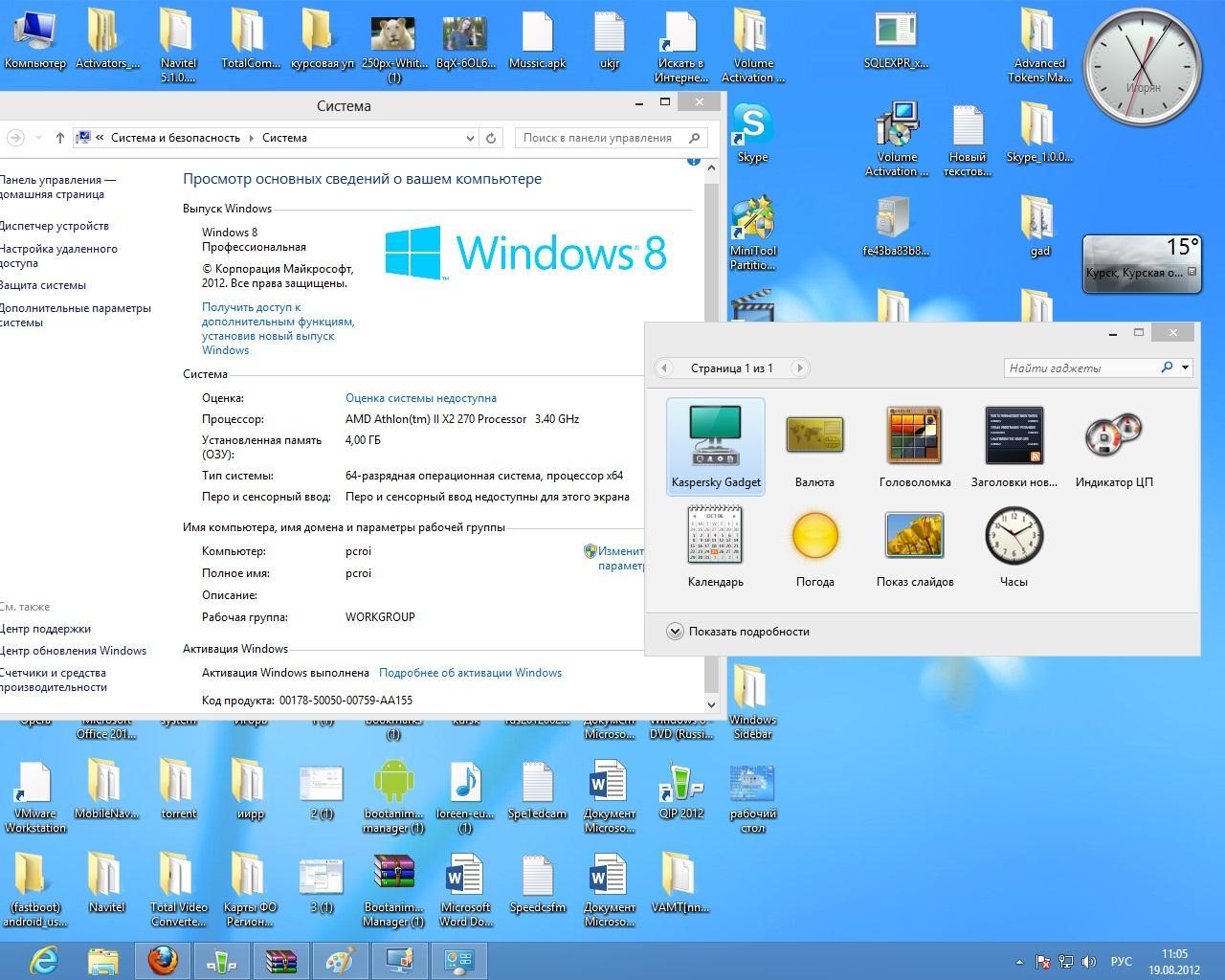Click Оценка системы недоступна link

[421, 398]
